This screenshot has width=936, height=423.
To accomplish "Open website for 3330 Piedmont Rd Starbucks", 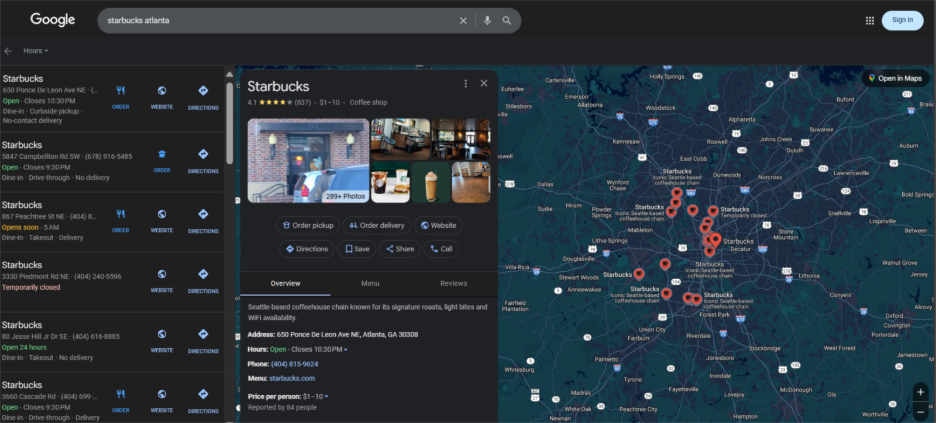I will click(x=162, y=281).
